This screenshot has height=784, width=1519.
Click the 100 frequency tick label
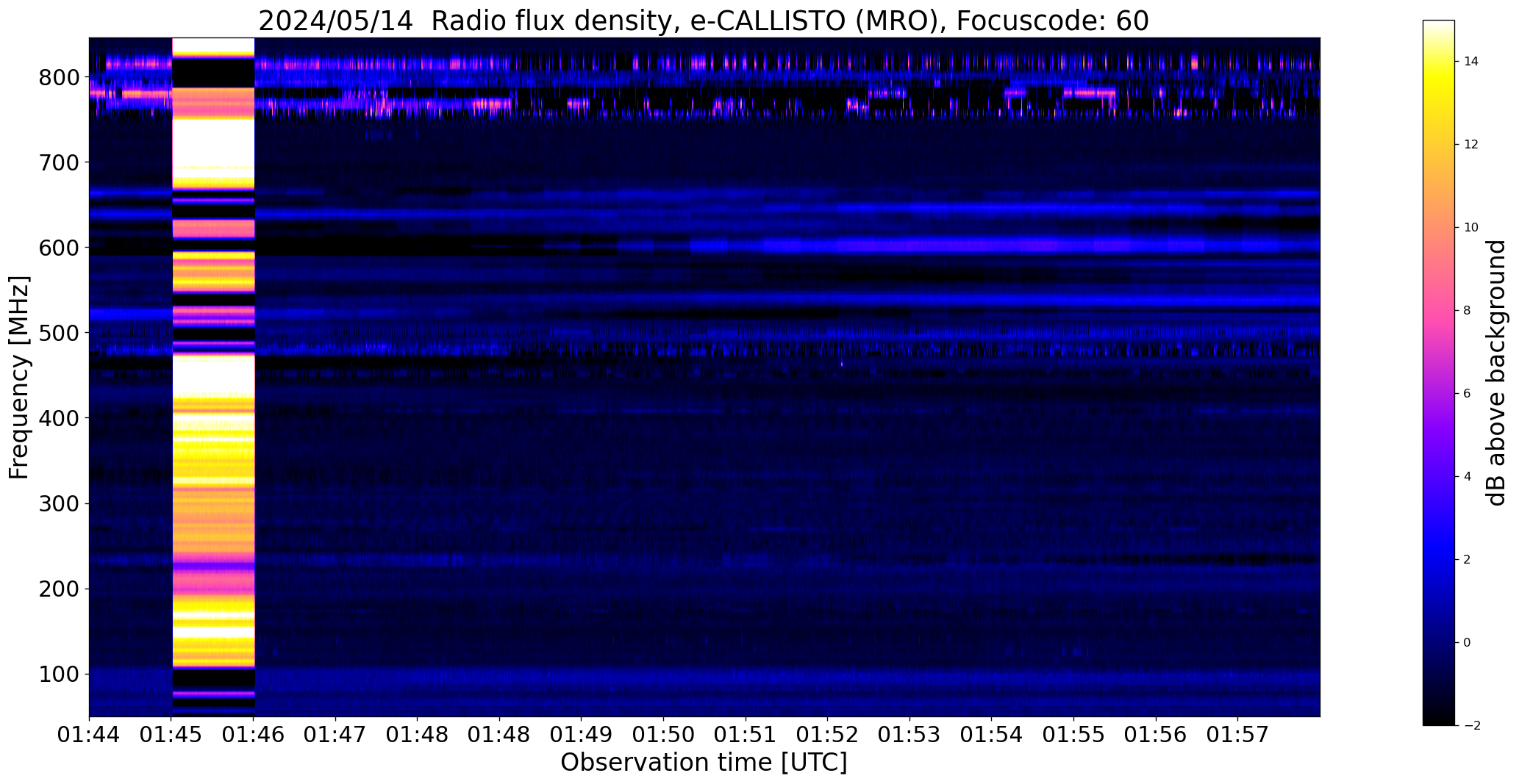coord(60,674)
